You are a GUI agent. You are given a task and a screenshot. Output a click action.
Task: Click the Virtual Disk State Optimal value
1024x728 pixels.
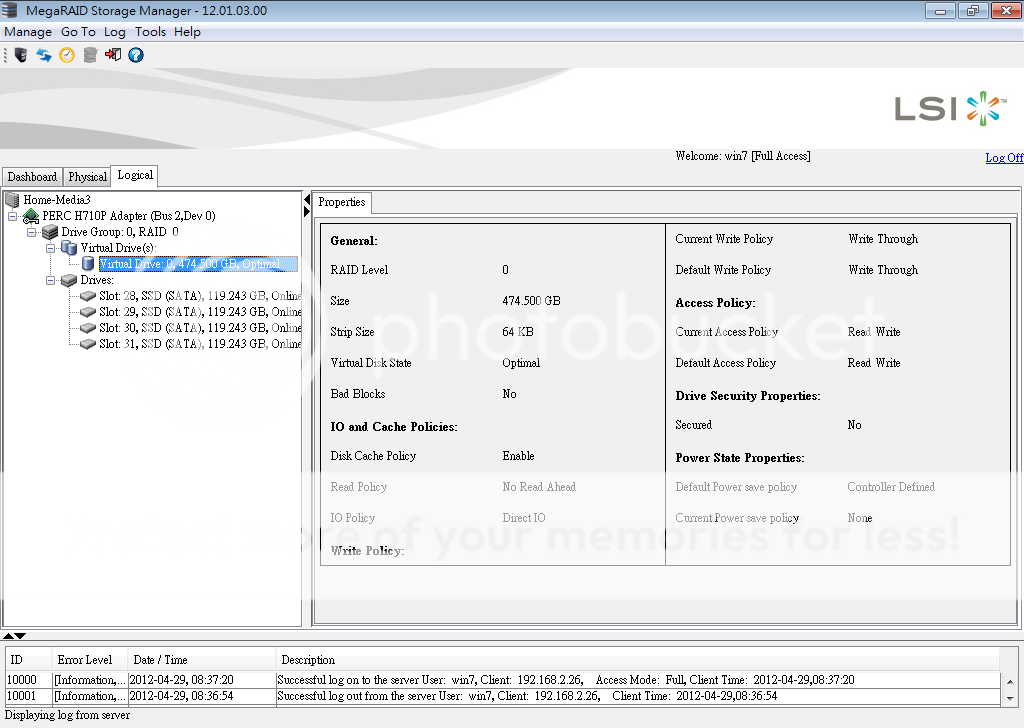[521, 363]
